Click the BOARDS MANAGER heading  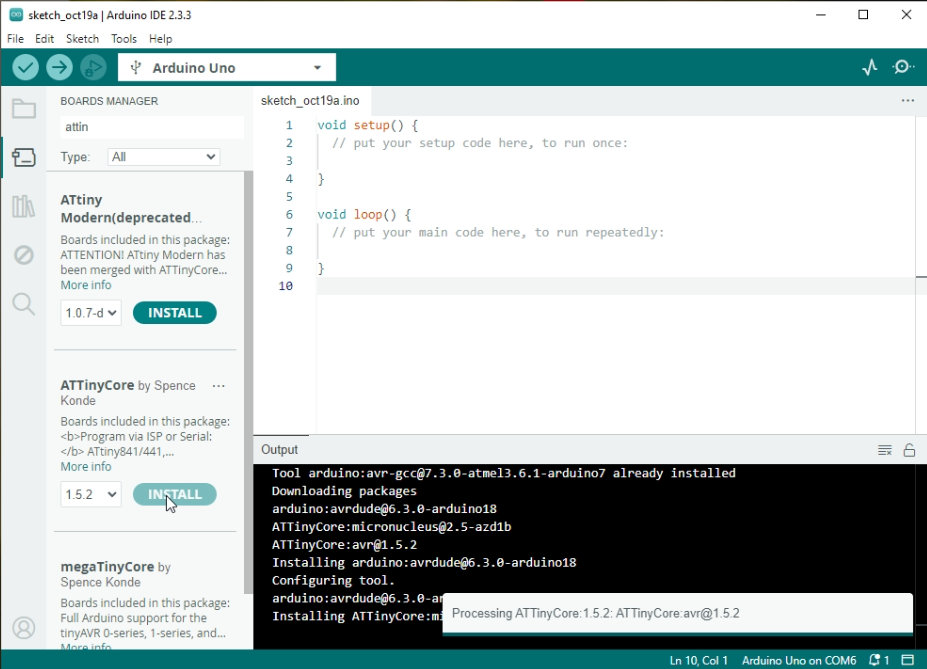tap(109, 101)
